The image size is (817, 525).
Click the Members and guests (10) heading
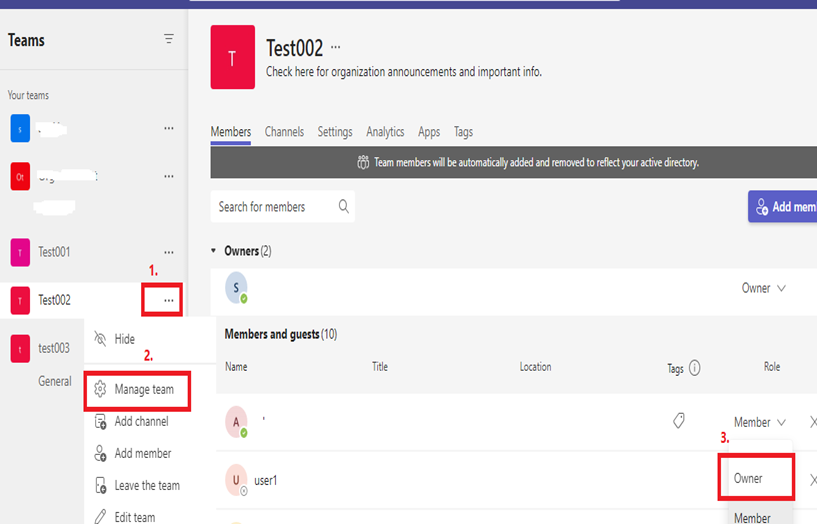[281, 334]
